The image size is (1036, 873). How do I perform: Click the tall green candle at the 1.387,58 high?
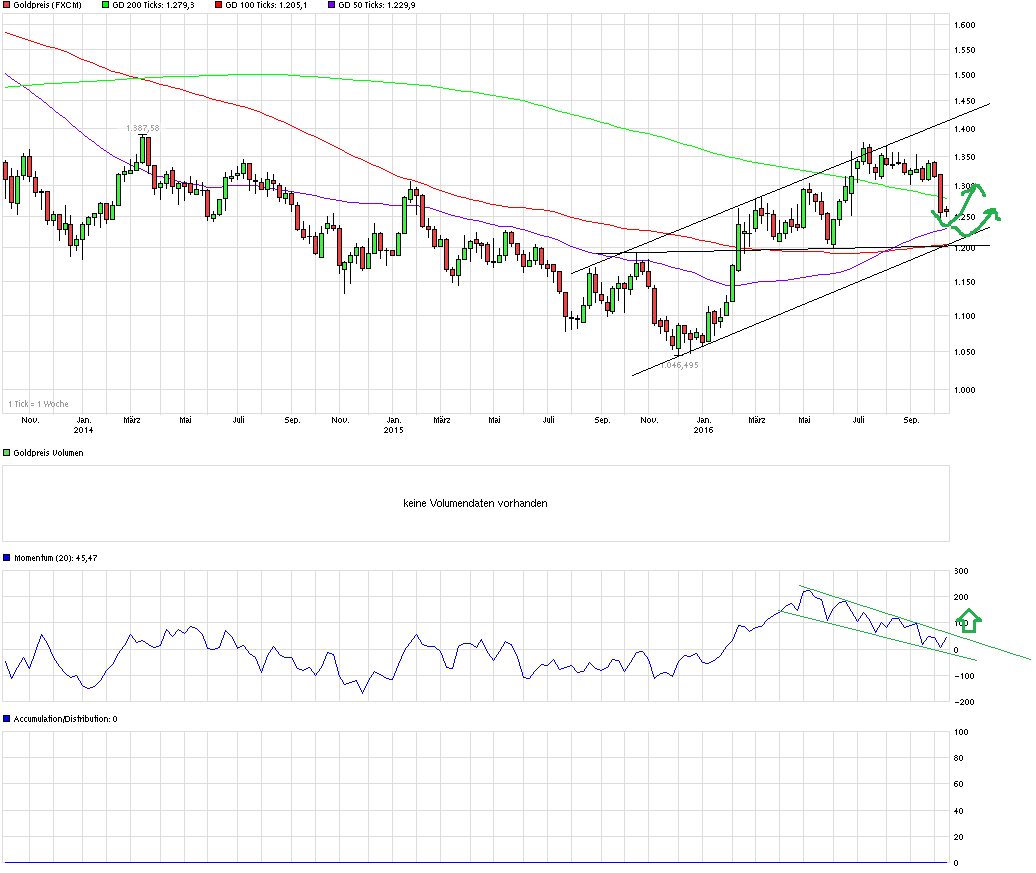point(142,150)
